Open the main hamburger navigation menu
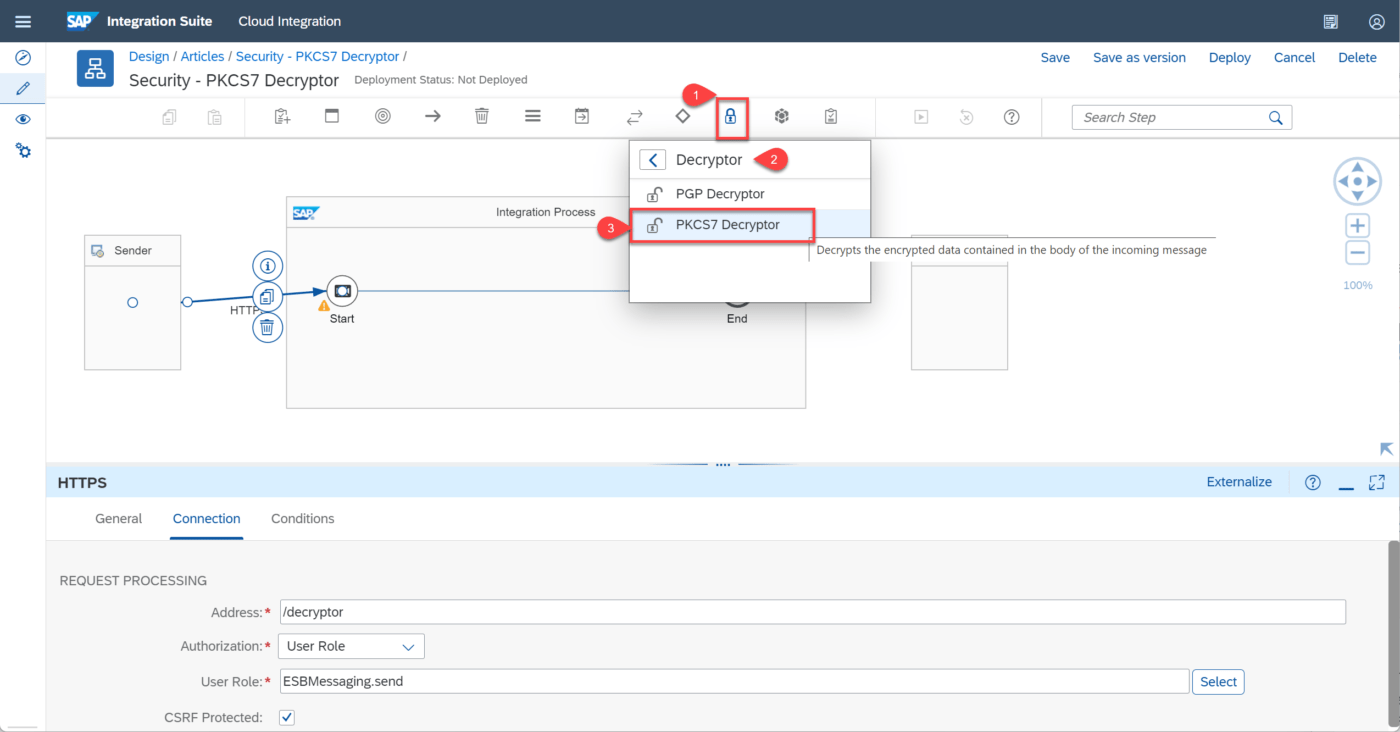Screen dimensions: 1400x732 pos(23,21)
